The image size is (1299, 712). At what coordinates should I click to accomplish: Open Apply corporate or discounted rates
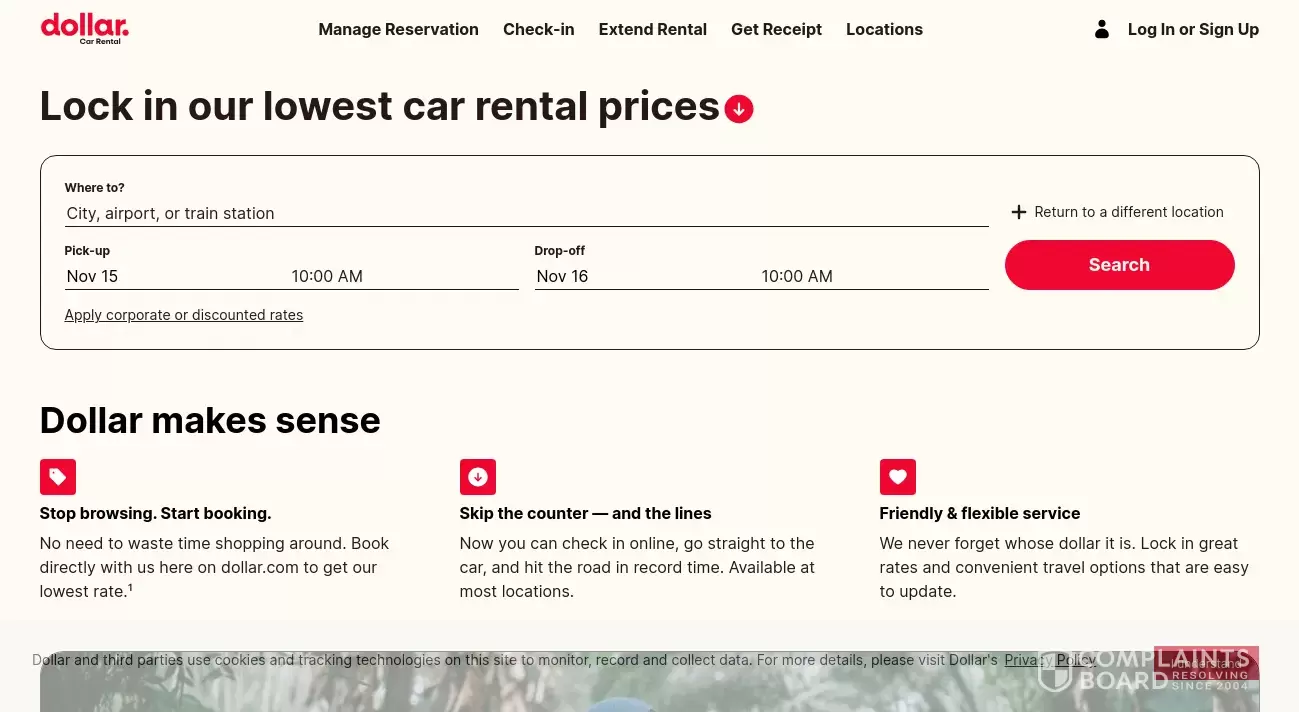(x=183, y=315)
